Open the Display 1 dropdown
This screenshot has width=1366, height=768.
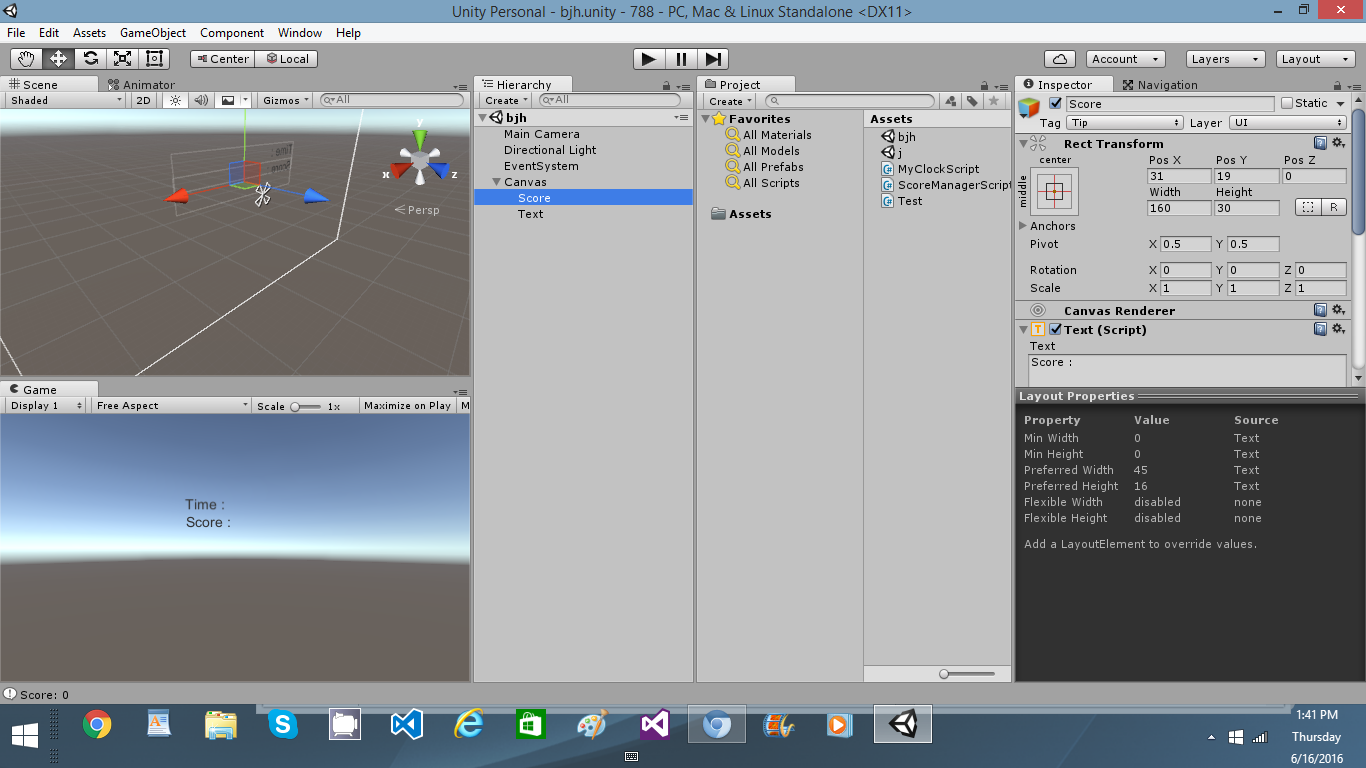pyautogui.click(x=47, y=406)
